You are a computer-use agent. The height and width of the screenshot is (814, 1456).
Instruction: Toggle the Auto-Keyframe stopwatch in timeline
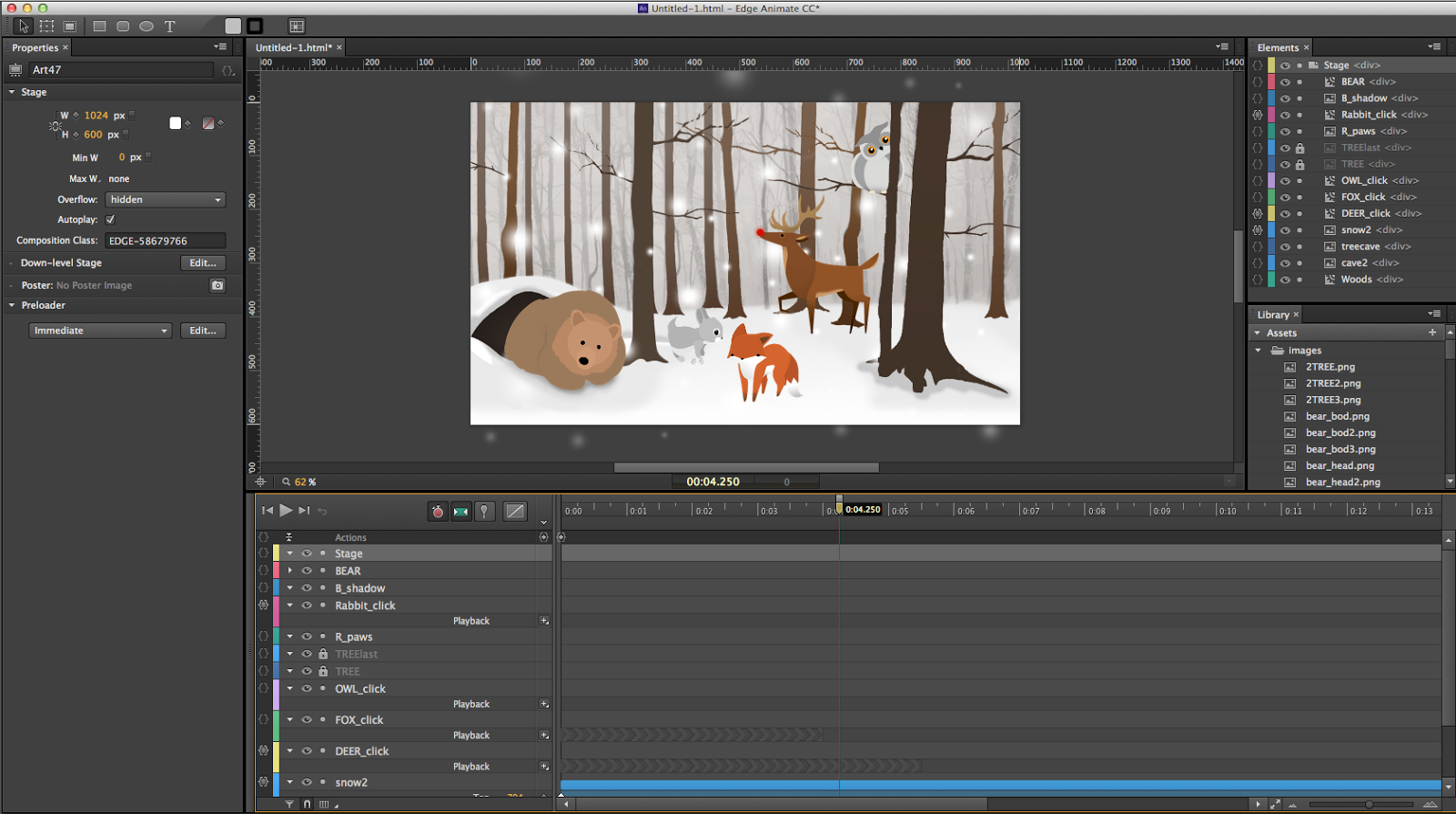click(438, 512)
